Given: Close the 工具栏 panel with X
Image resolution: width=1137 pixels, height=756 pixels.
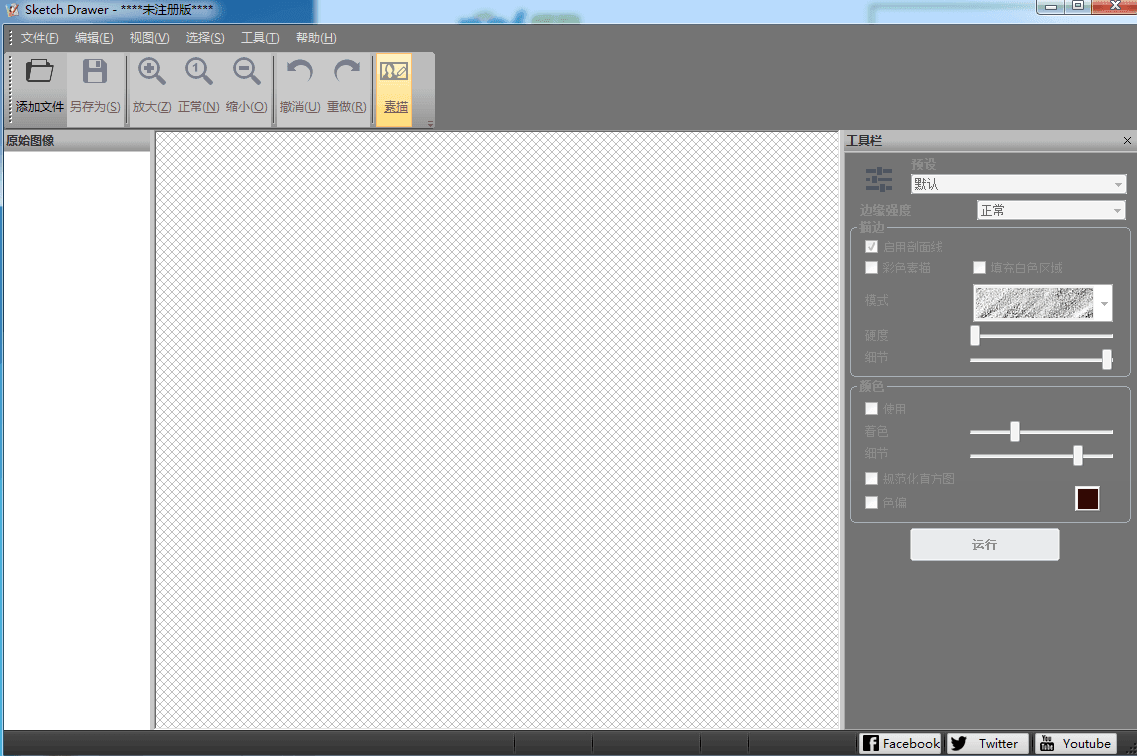Looking at the screenshot, I should point(1127,141).
